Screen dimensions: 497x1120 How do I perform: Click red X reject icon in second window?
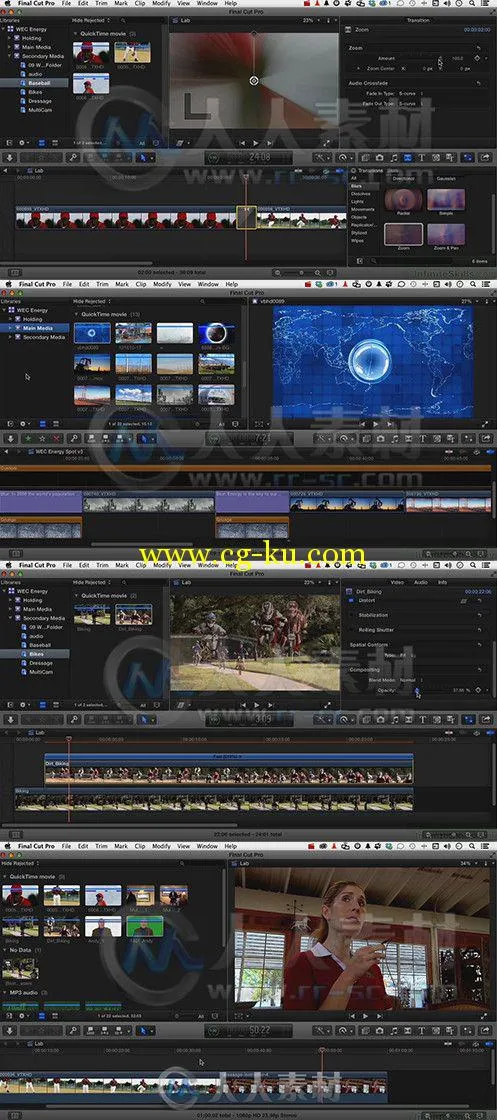click(55, 438)
